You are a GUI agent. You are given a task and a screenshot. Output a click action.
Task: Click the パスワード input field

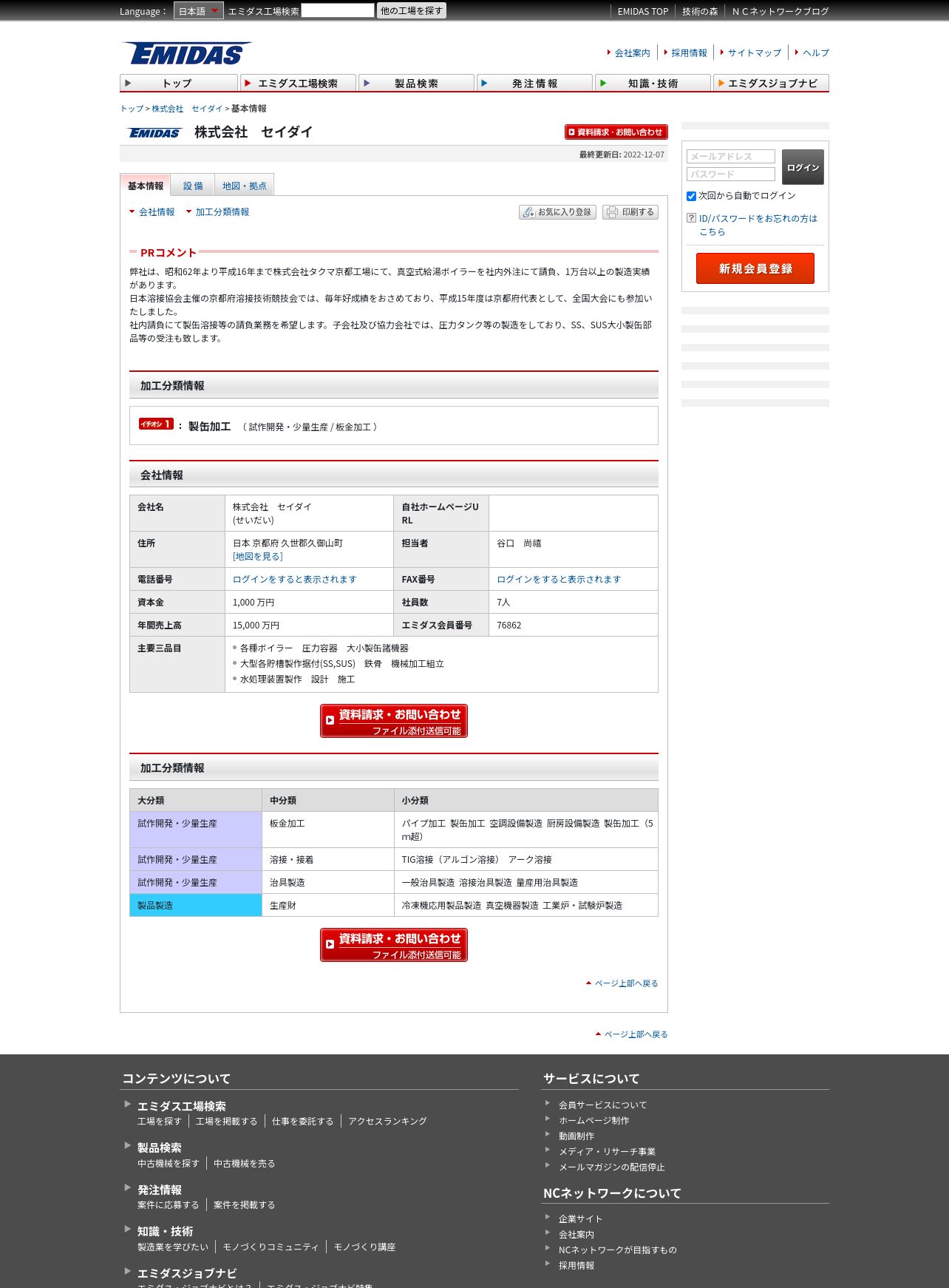(731, 174)
